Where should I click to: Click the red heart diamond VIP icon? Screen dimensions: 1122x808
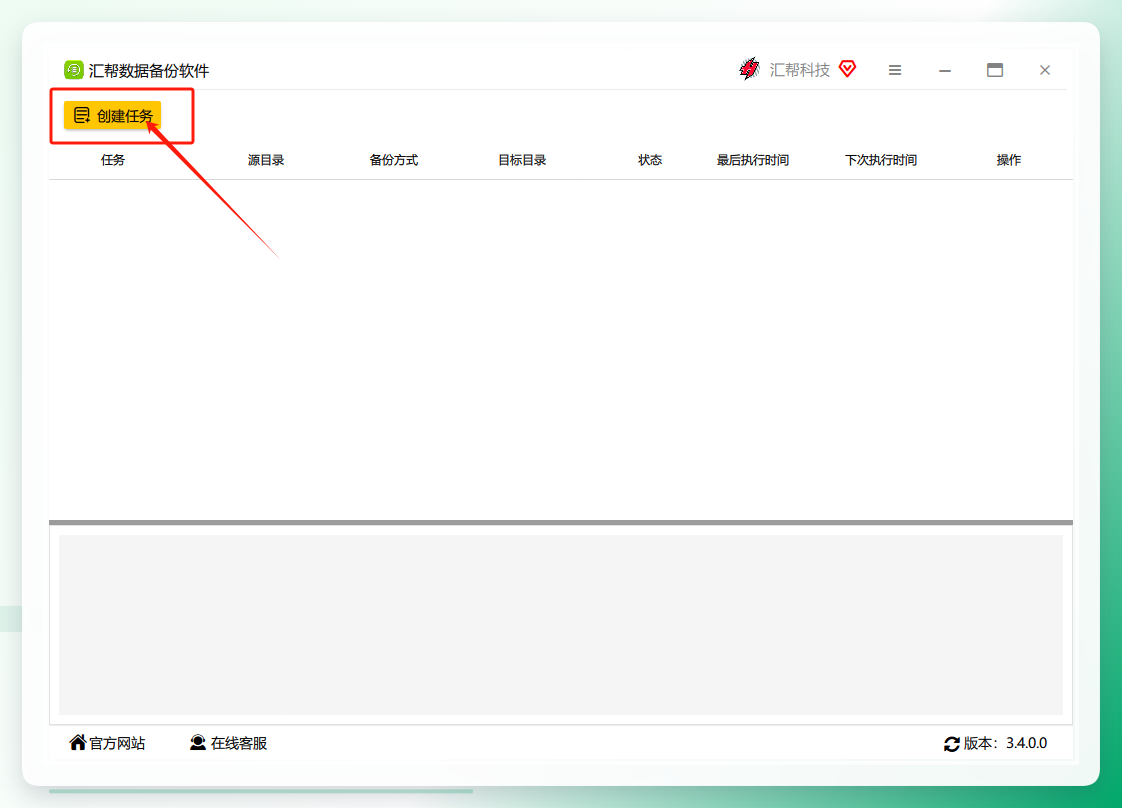(x=847, y=69)
